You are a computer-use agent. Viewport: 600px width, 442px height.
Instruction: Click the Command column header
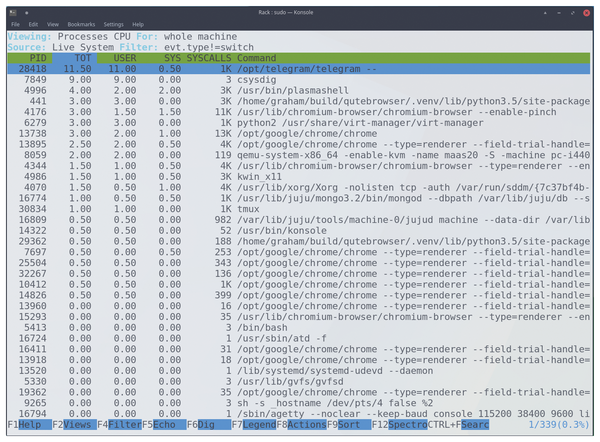(256, 58)
